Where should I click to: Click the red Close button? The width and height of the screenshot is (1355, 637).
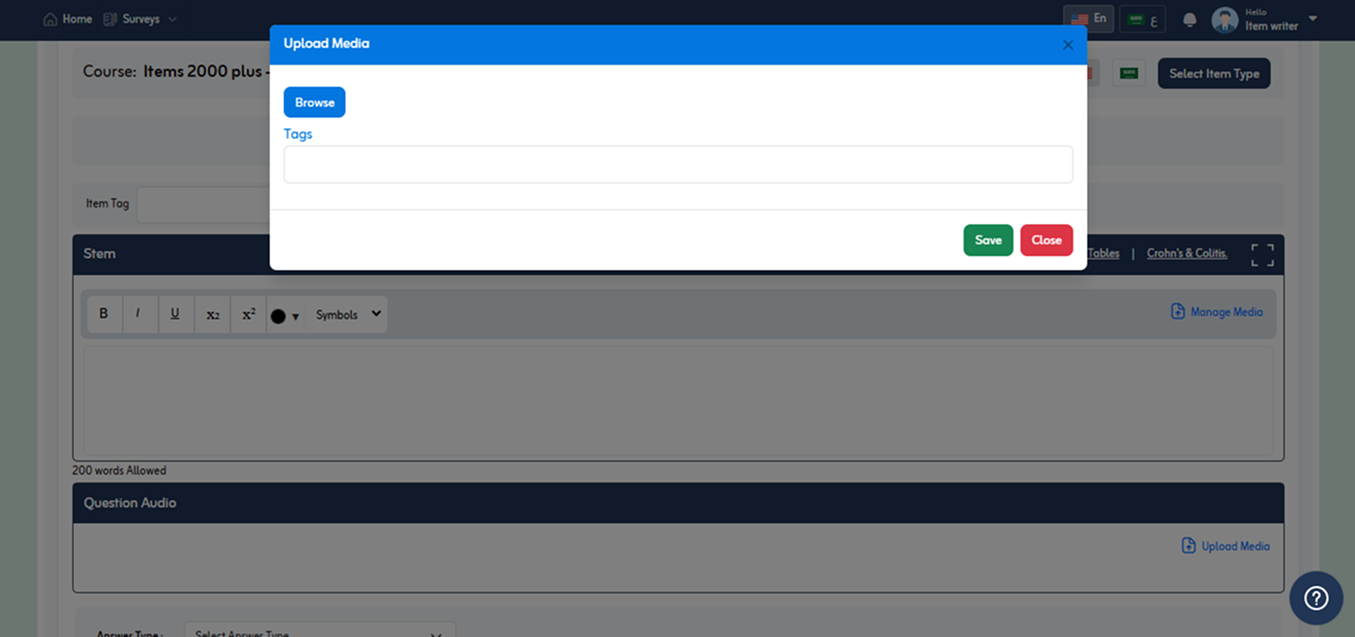(x=1046, y=240)
